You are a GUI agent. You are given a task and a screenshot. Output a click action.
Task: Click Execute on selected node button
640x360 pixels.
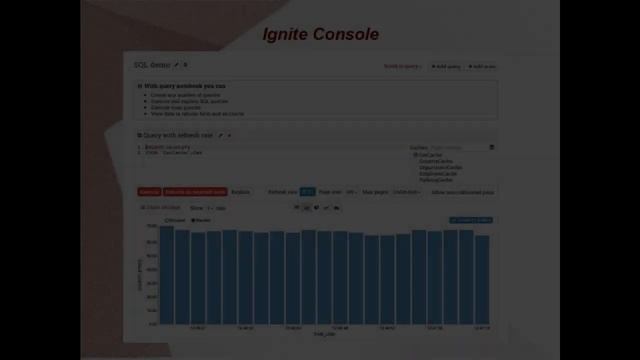pyautogui.click(x=195, y=192)
